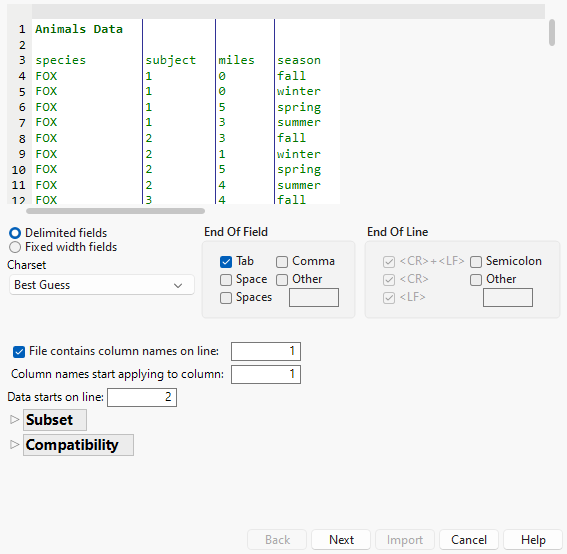The width and height of the screenshot is (567, 554).
Task: Check the Other box under End Of Field
Action: point(282,280)
